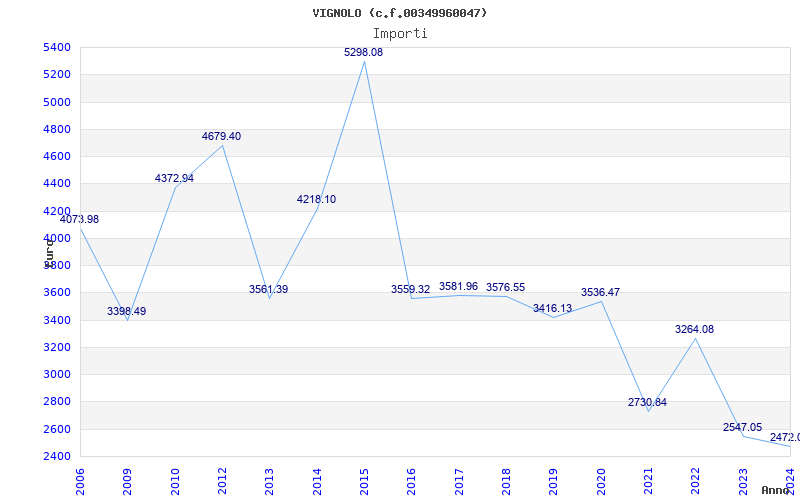Click the 3581.96 data label
Viewport: 800px width, 500px height.
(x=458, y=286)
